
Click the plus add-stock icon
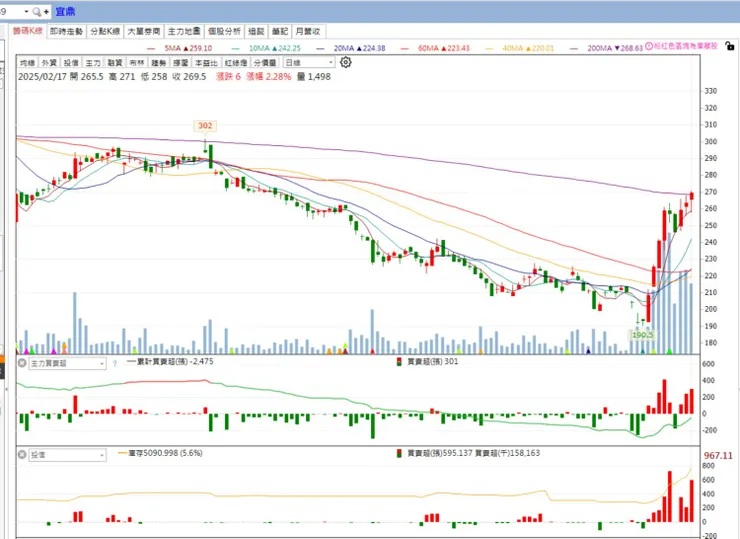pos(46,12)
